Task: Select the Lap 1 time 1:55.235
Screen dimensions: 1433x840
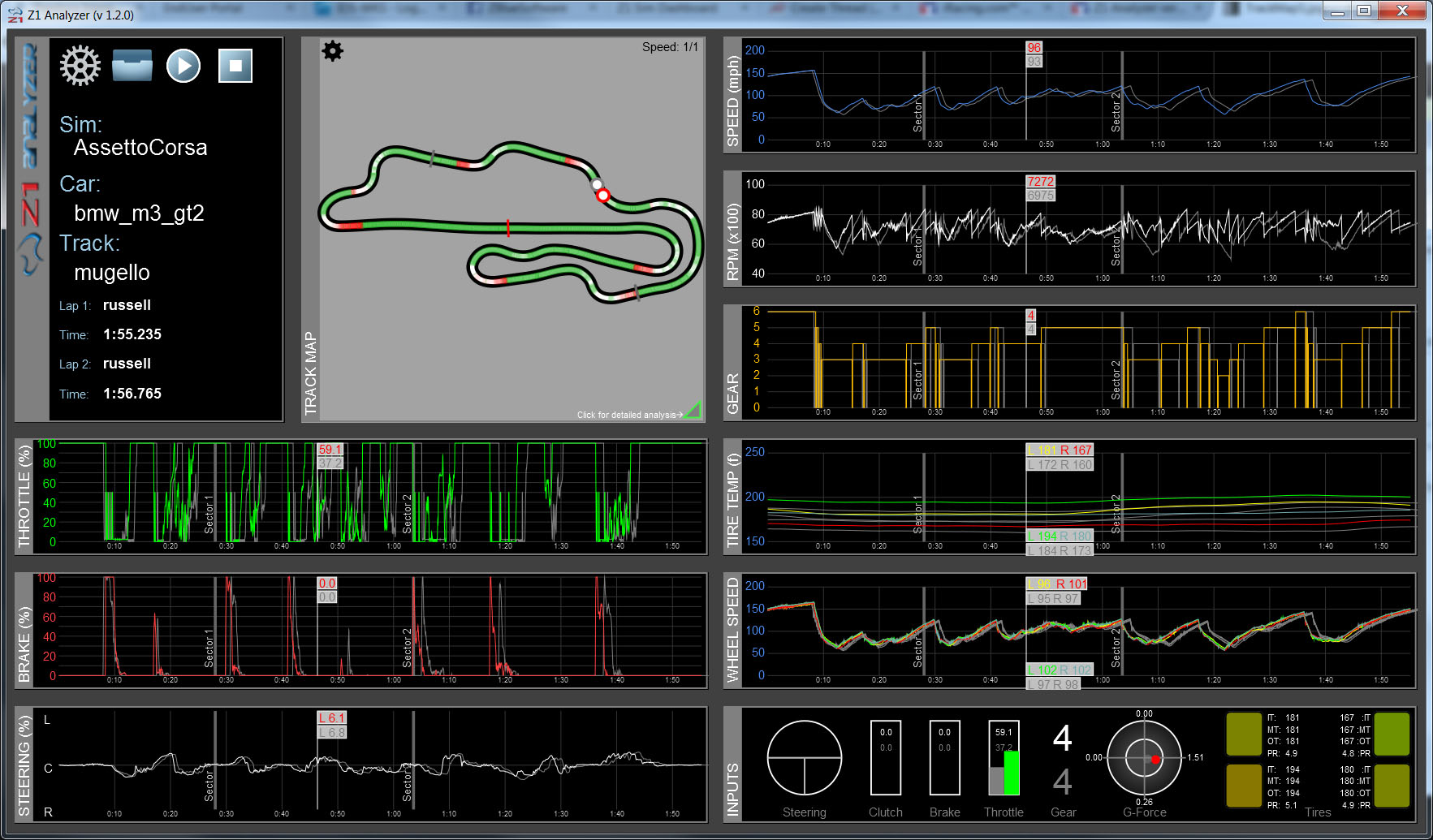Action: 132,334
